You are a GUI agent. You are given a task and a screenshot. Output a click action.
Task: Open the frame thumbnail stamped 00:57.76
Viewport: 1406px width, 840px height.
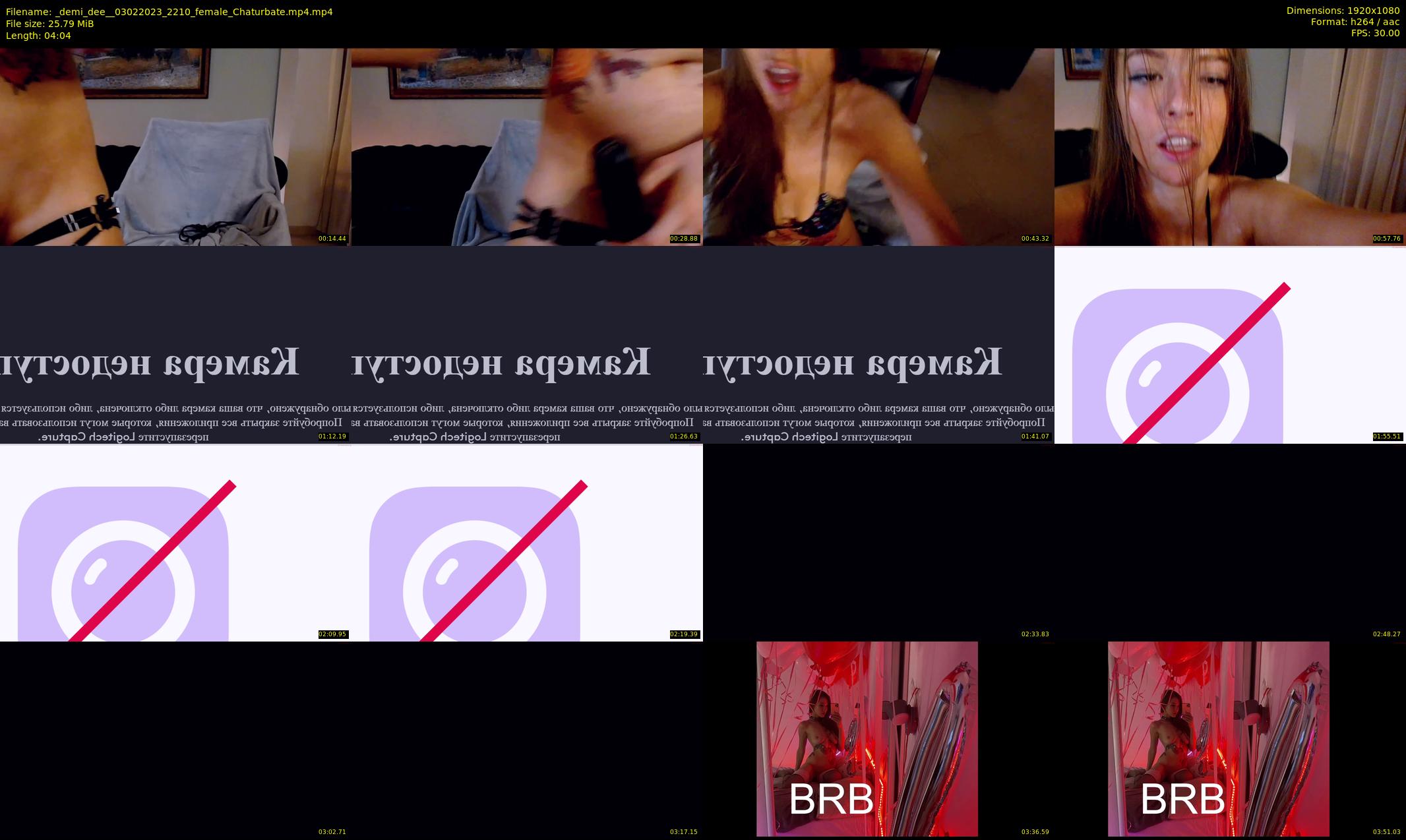pos(1230,147)
